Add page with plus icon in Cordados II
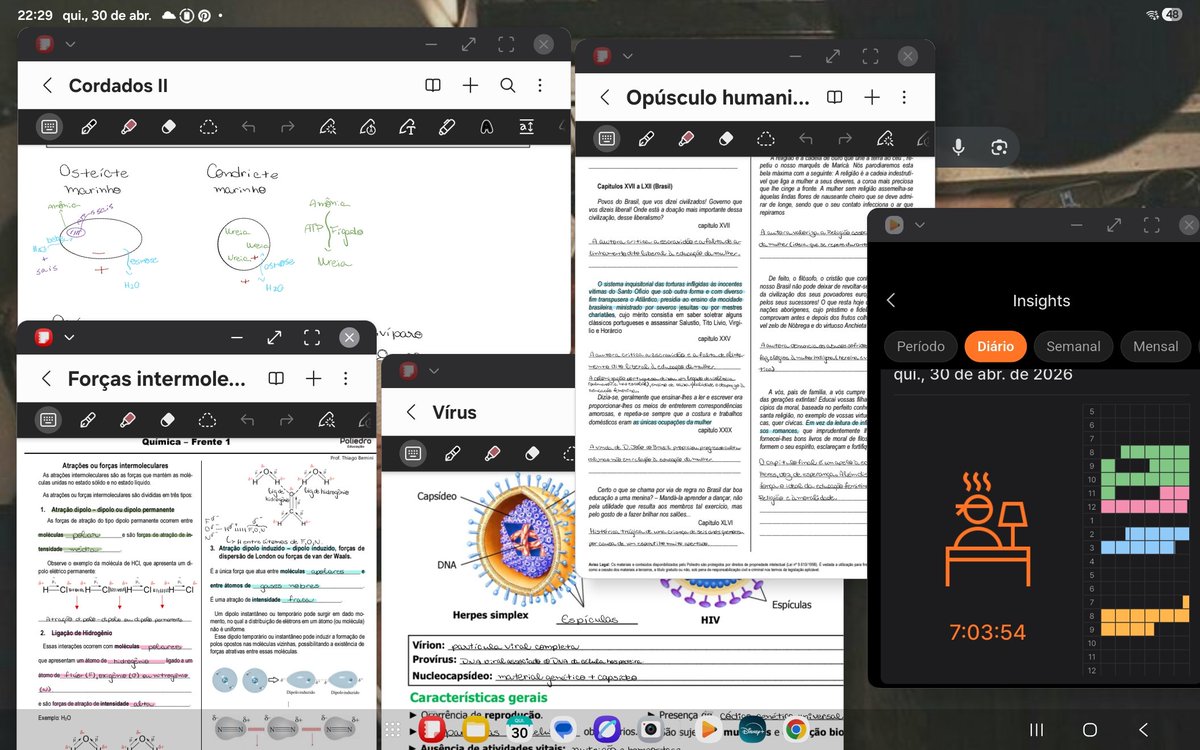Screen dimensions: 1200x750 pyautogui.click(x=470, y=86)
